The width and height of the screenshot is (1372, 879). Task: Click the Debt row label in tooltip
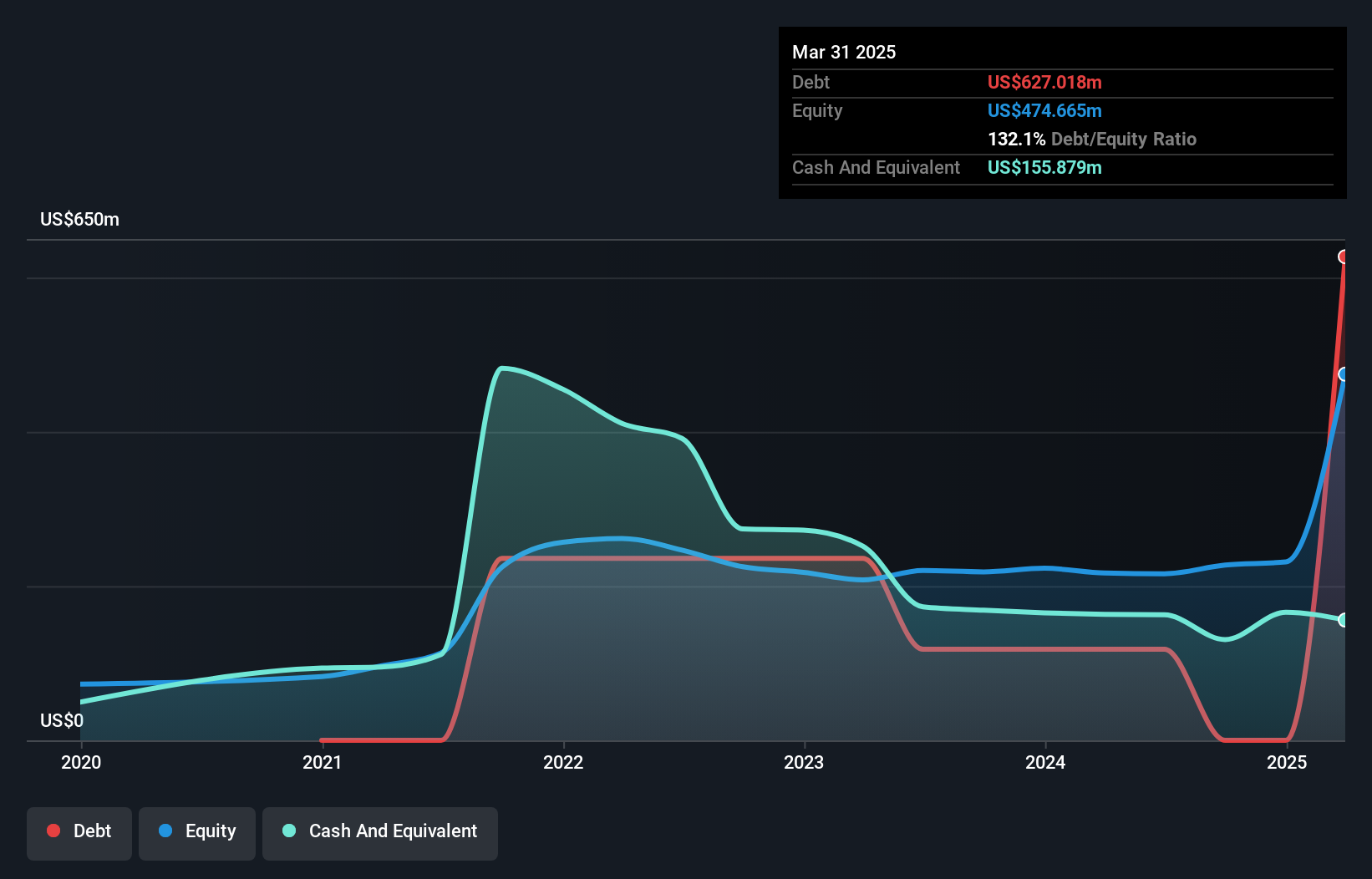pyautogui.click(x=810, y=82)
